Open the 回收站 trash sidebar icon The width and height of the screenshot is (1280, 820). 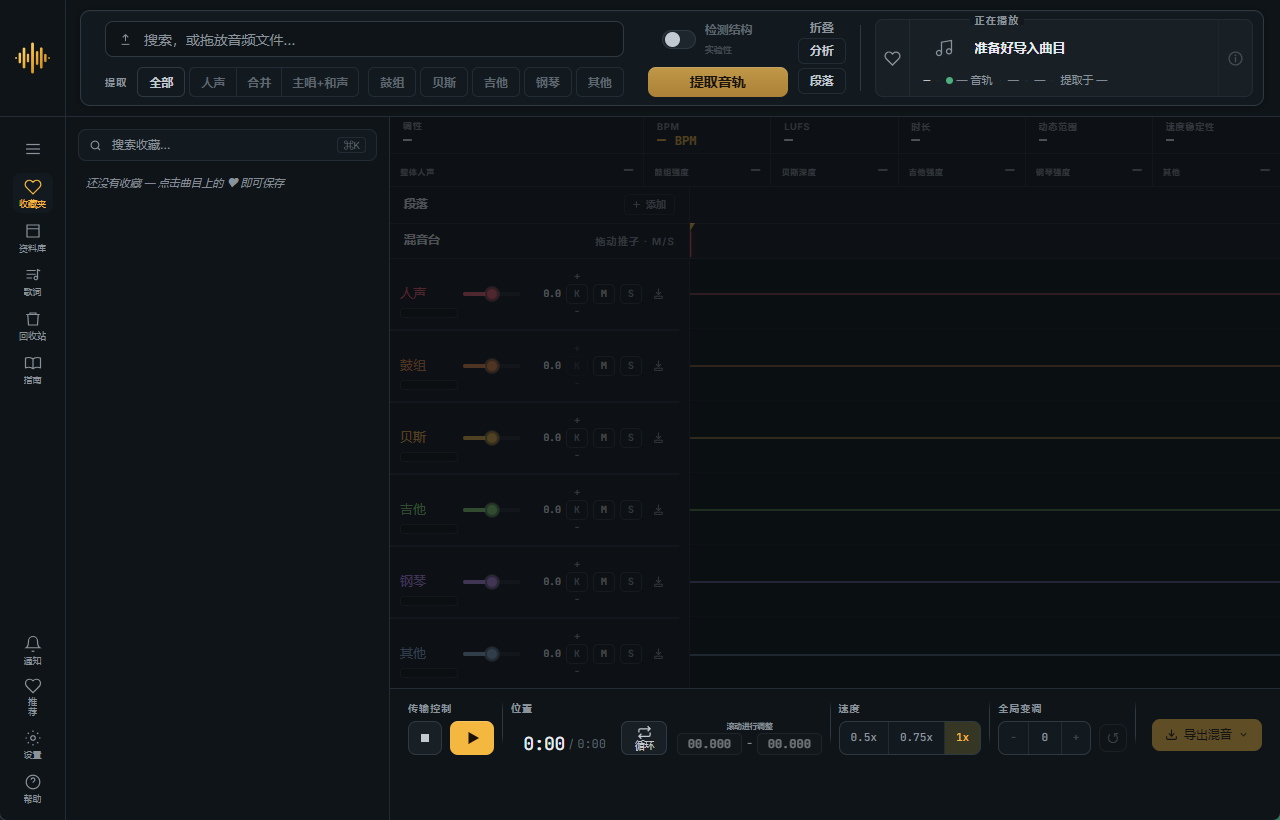33,325
